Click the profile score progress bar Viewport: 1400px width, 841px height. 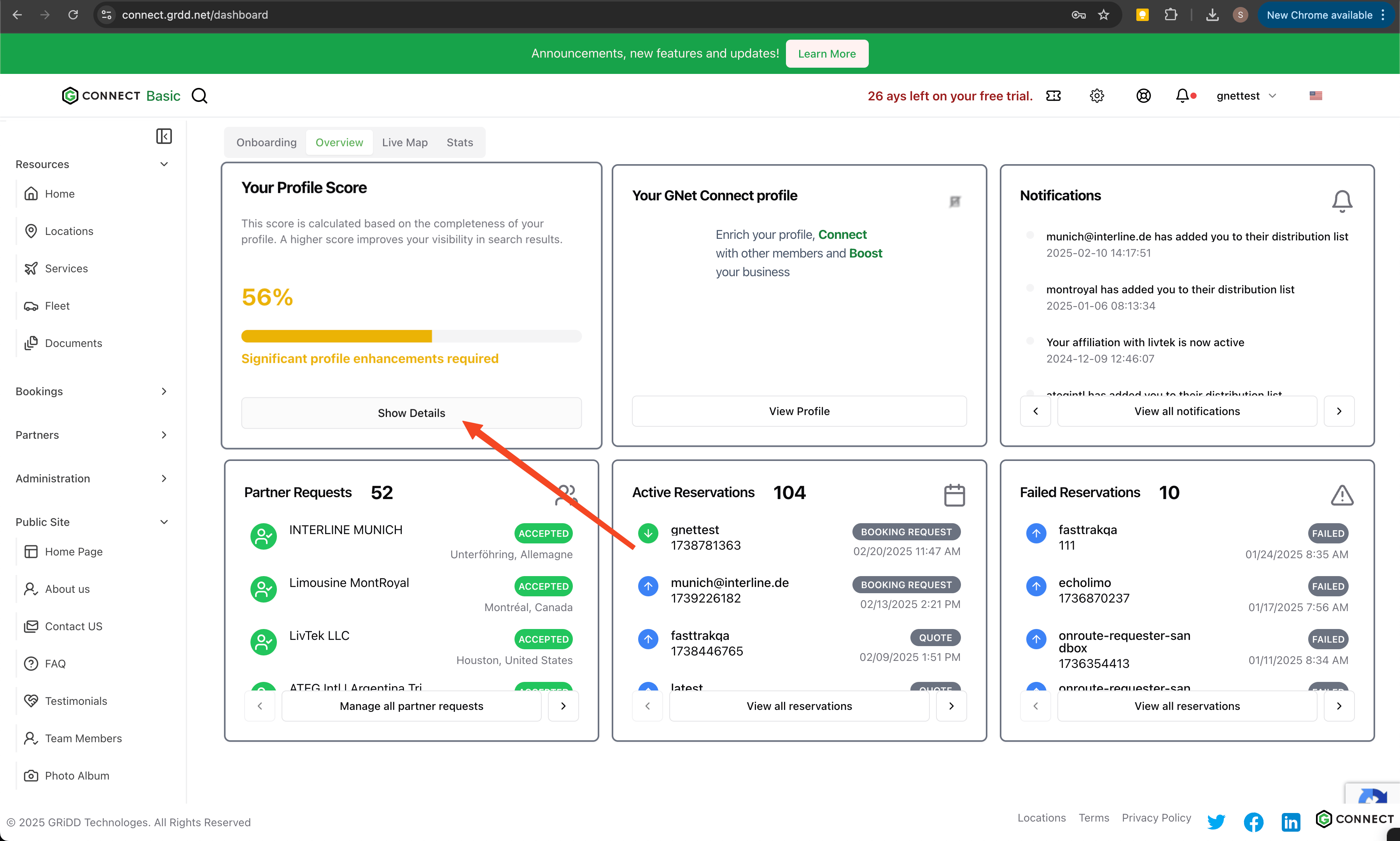pyautogui.click(x=411, y=336)
